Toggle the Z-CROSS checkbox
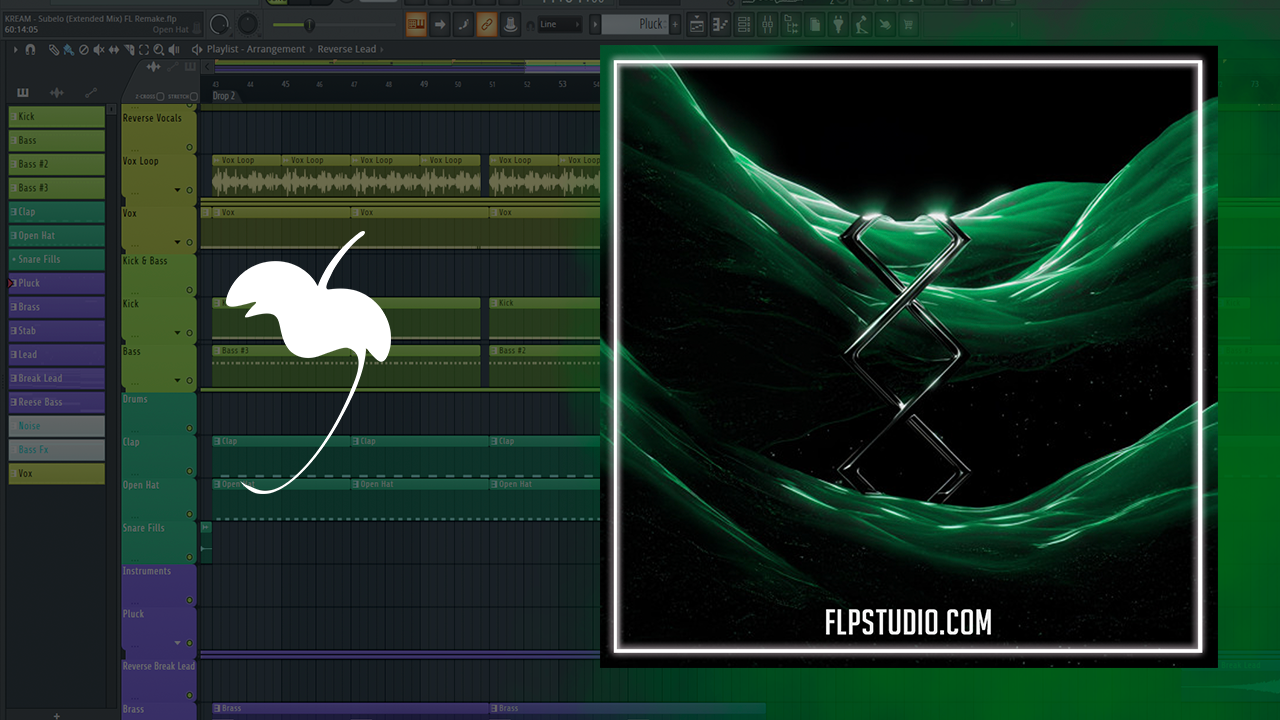Screen dimensions: 1280x720 [x=160, y=97]
